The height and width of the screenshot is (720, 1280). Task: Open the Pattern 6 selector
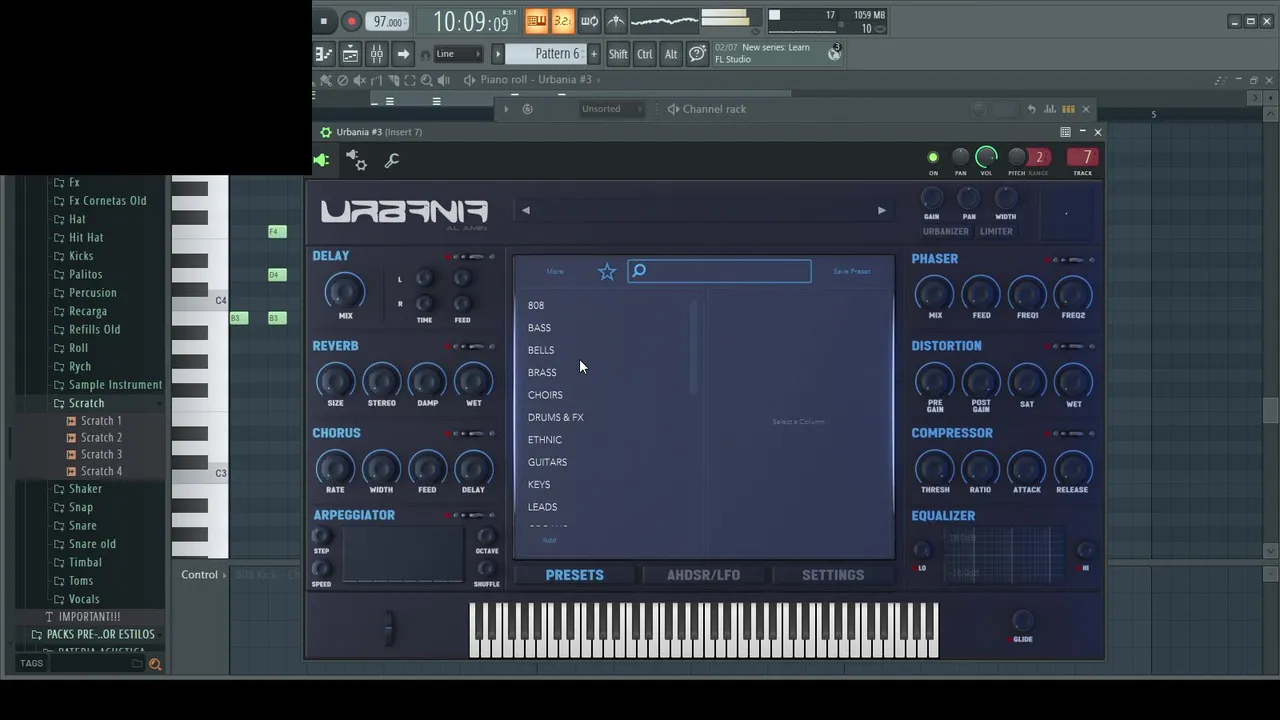[545, 54]
